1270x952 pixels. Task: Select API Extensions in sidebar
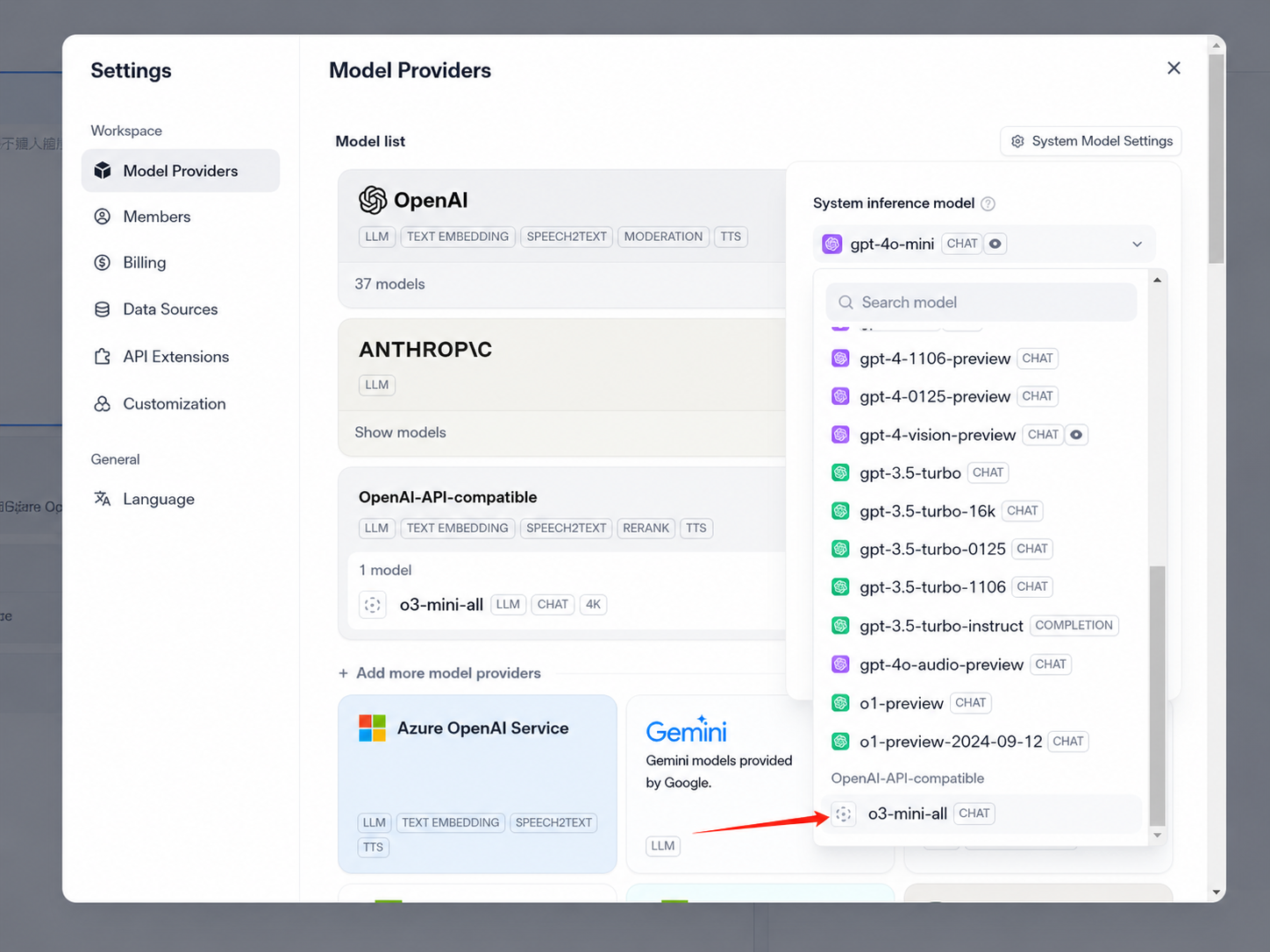(x=175, y=357)
